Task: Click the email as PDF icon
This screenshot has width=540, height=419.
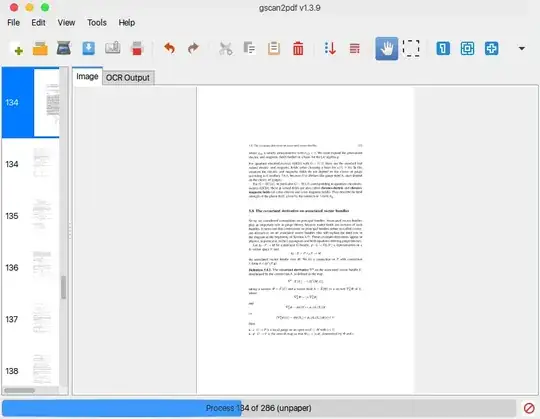Action: 113,49
